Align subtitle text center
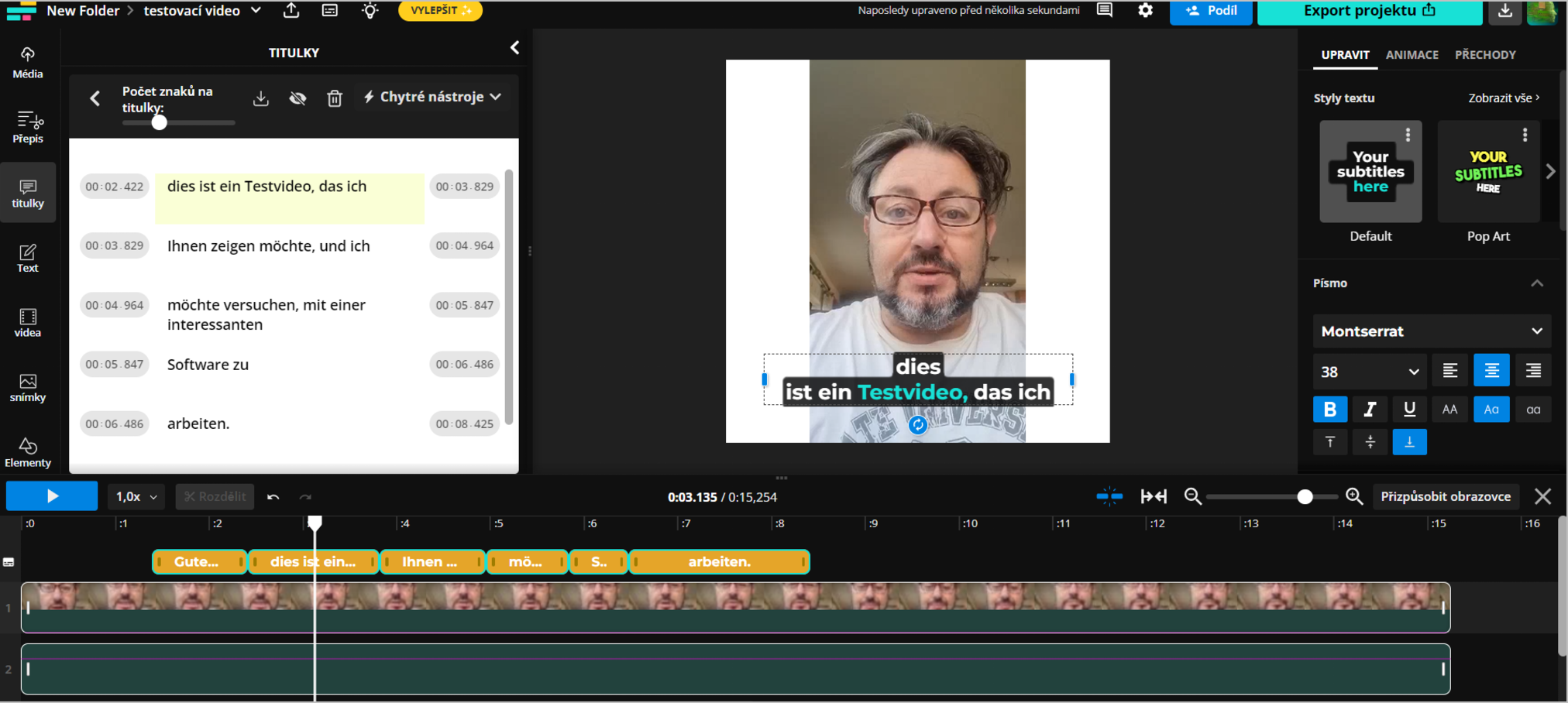Screen dimensions: 1568x703 tap(1491, 371)
